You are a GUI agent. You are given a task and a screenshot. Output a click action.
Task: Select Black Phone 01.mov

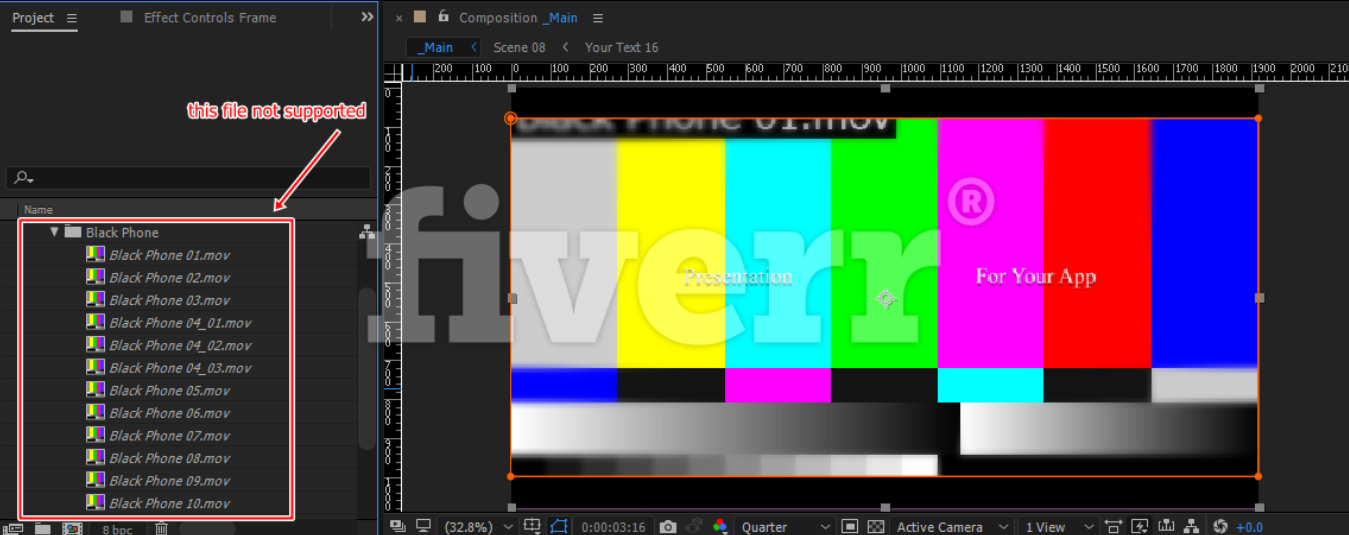tap(170, 255)
